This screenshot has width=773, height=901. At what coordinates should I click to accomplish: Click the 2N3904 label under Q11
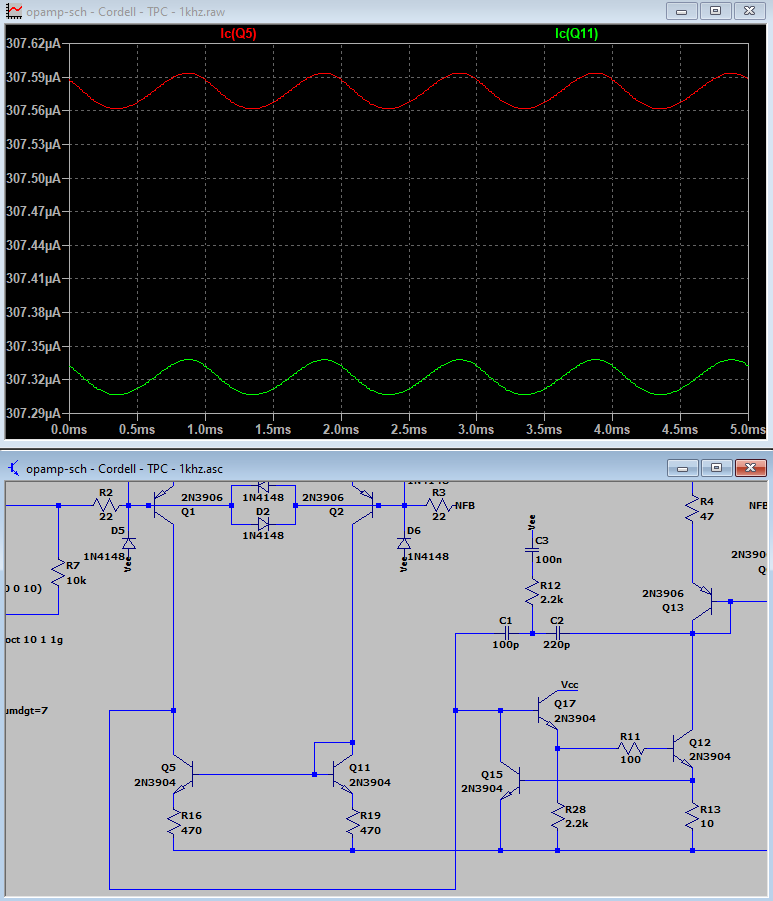(370, 782)
